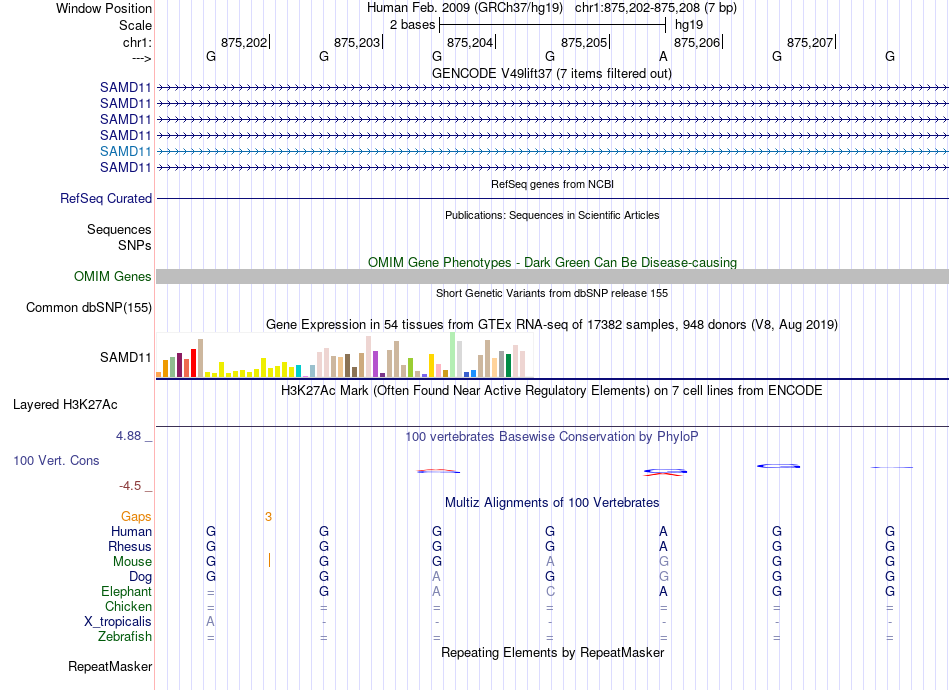The image size is (950, 690).
Task: Click SAMD11 label beside the GTEx bar chart
Action: click(125, 357)
